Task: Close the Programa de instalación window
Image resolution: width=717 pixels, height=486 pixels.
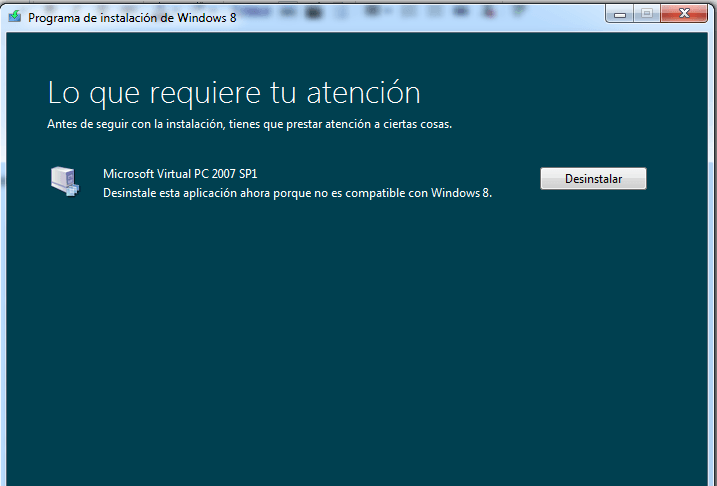Action: (684, 14)
